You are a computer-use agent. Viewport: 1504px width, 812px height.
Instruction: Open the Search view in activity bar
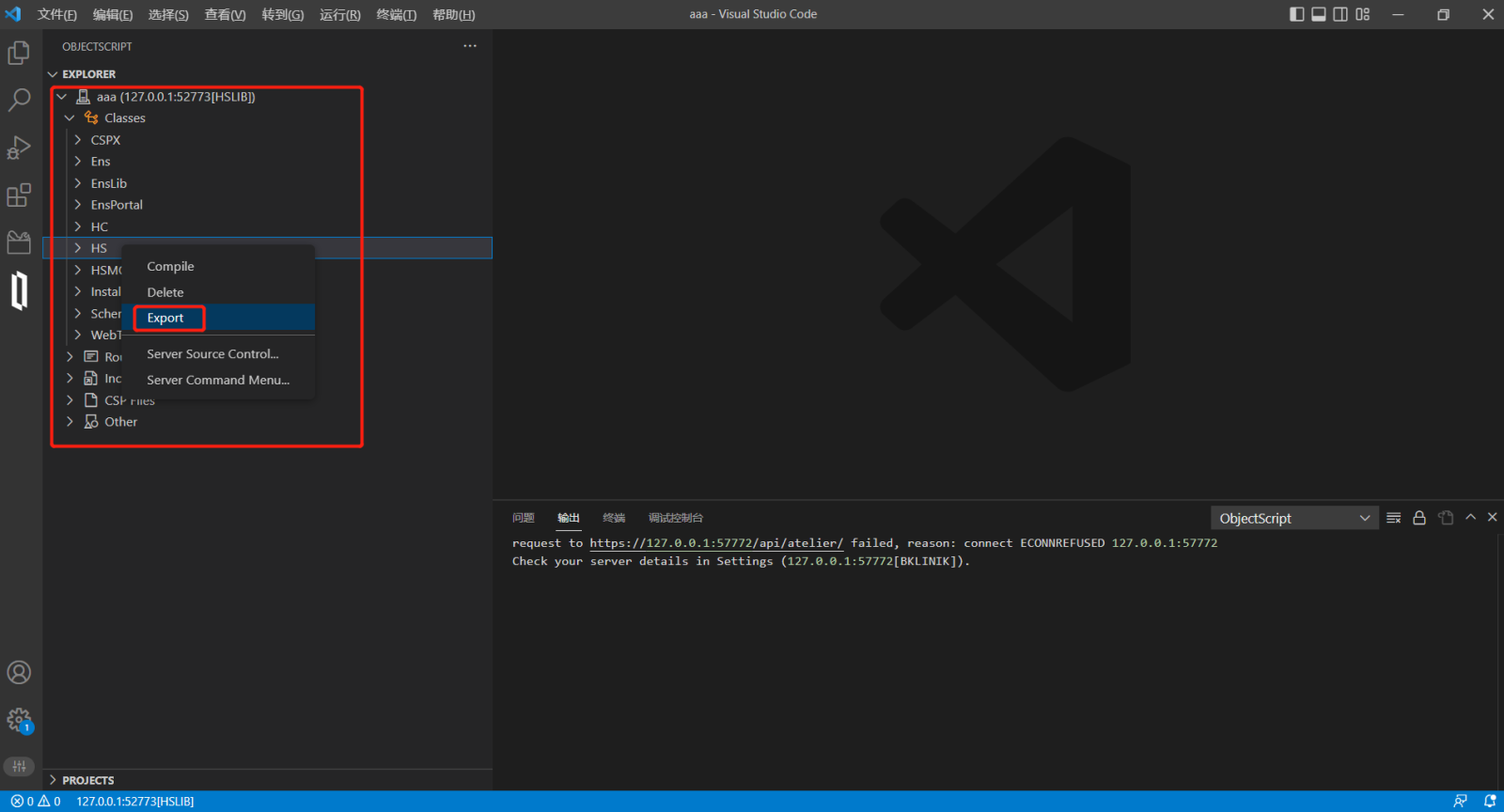(x=19, y=100)
